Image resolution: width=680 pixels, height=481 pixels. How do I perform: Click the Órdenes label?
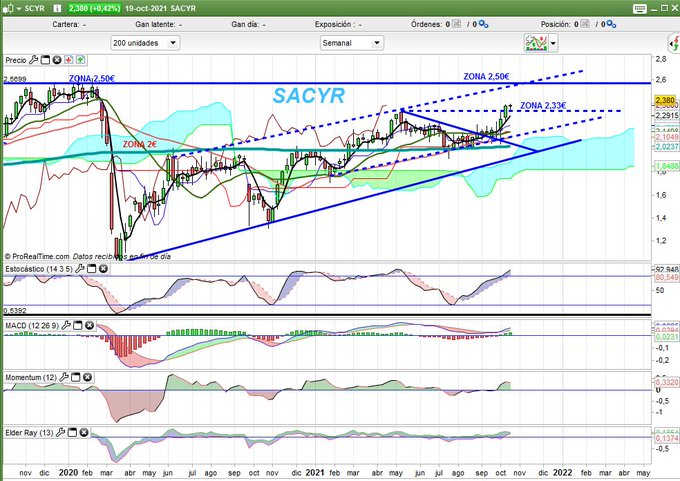[x=427, y=25]
